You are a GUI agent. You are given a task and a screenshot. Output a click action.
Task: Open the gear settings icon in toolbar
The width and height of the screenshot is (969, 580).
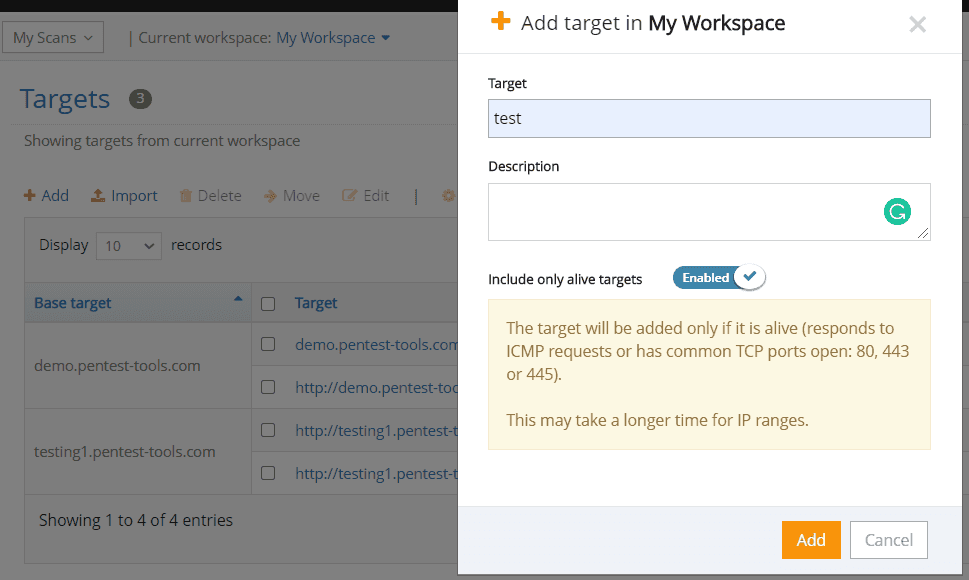pos(447,195)
